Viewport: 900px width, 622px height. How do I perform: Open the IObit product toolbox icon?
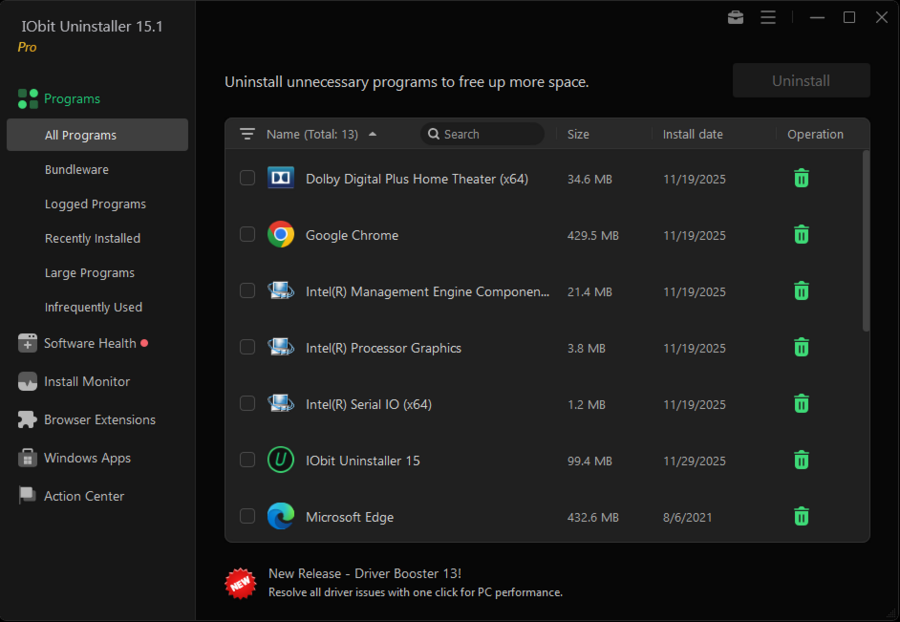pyautogui.click(x=735, y=17)
